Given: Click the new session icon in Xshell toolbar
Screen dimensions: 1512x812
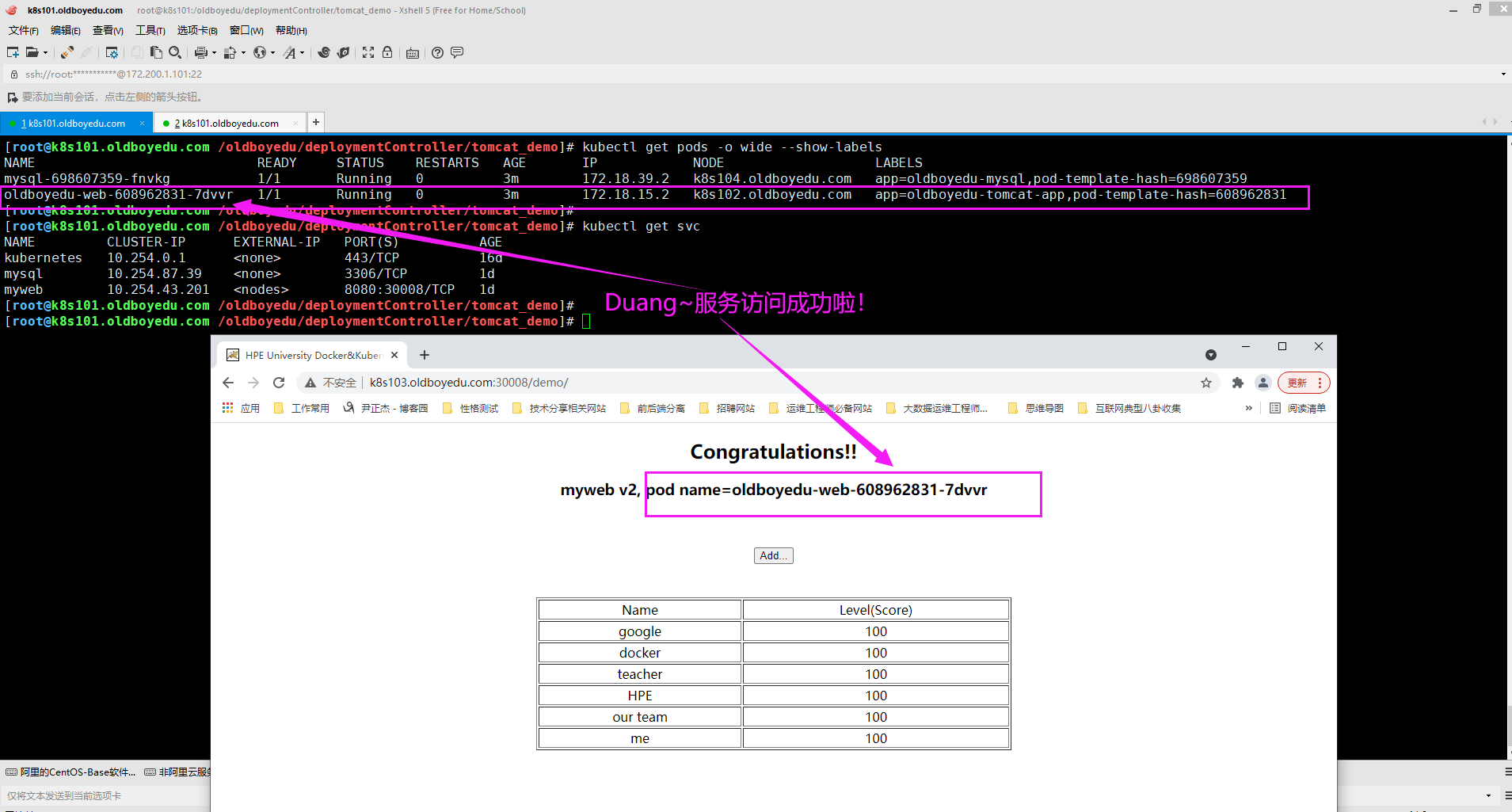Looking at the screenshot, I should 13,52.
